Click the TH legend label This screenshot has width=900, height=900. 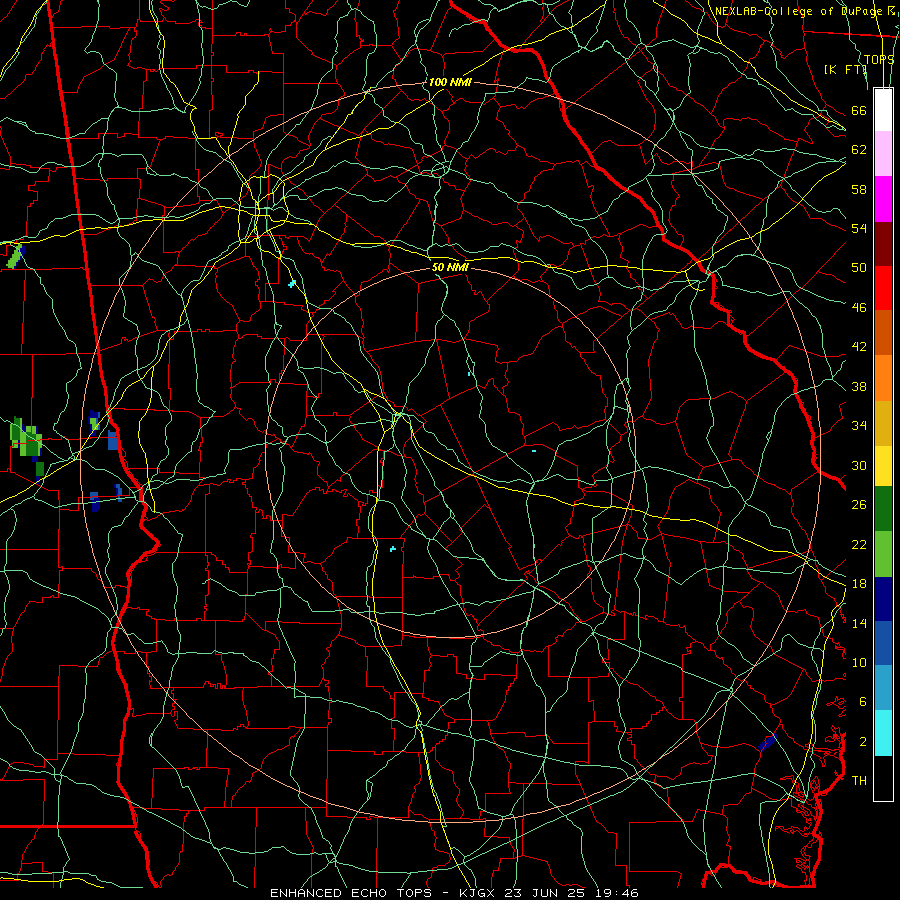click(859, 781)
